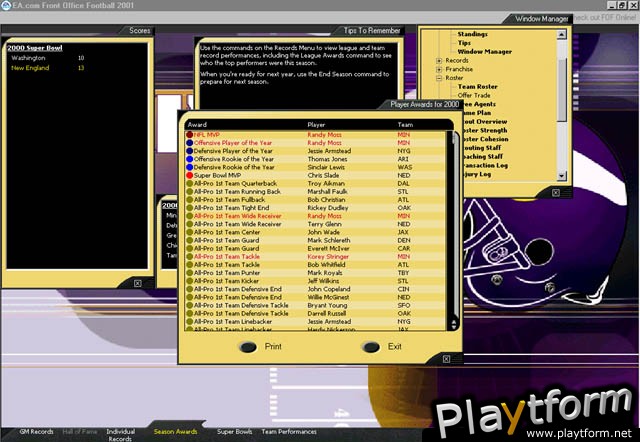640x442 pixels.
Task: Click the All-Pro 1st Team Fullback bullet
Action: tap(189, 200)
